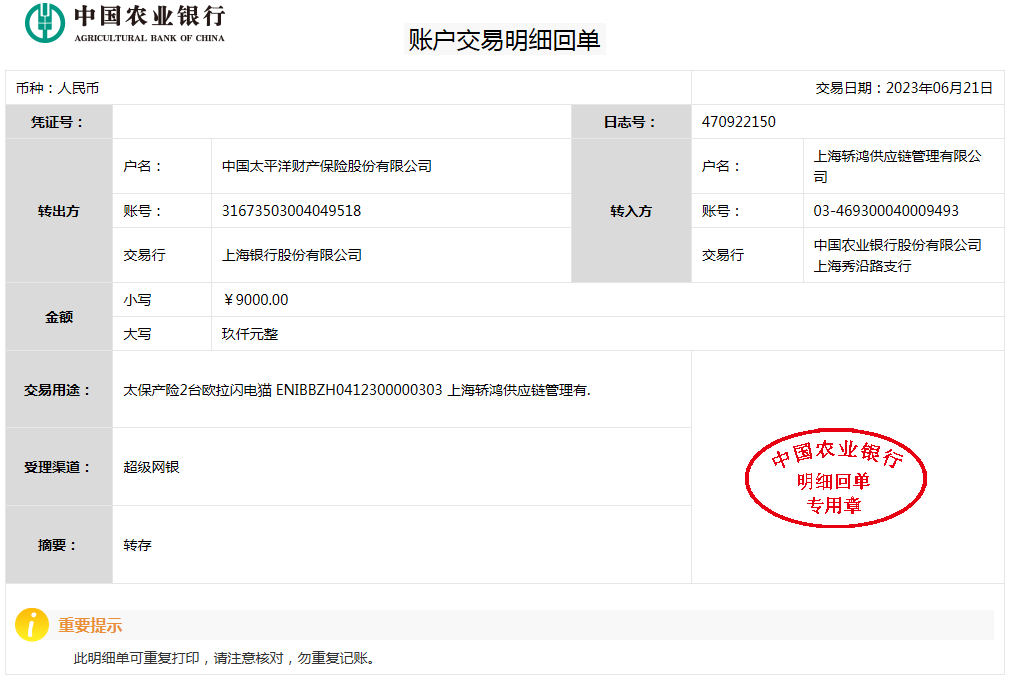Select payer bank 上海银行股份有限公司
The image size is (1010, 675).
[x=292, y=255]
